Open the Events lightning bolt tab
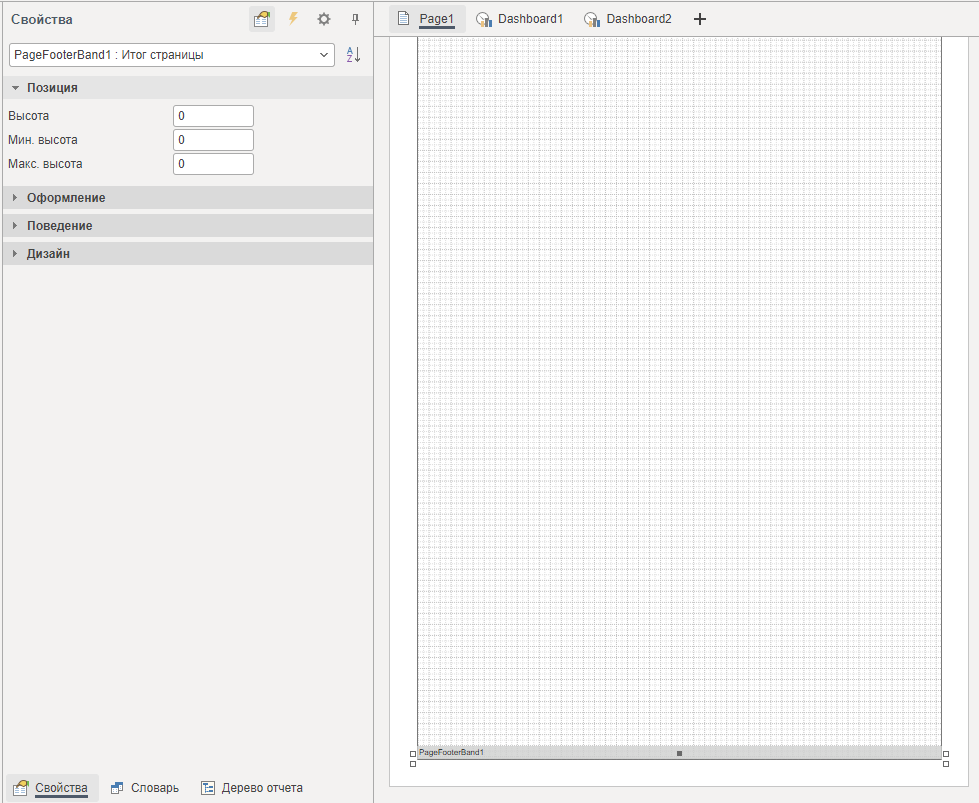 [293, 19]
